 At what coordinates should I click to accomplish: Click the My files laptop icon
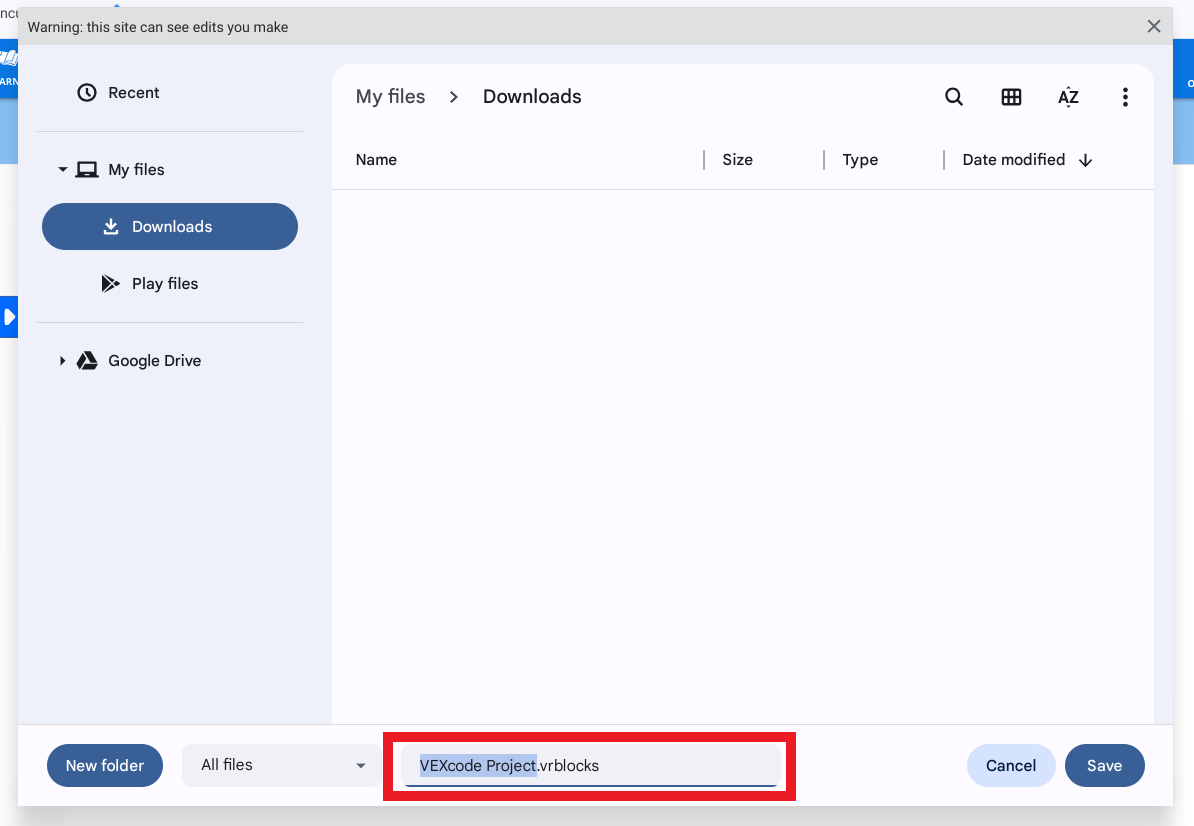coord(85,169)
